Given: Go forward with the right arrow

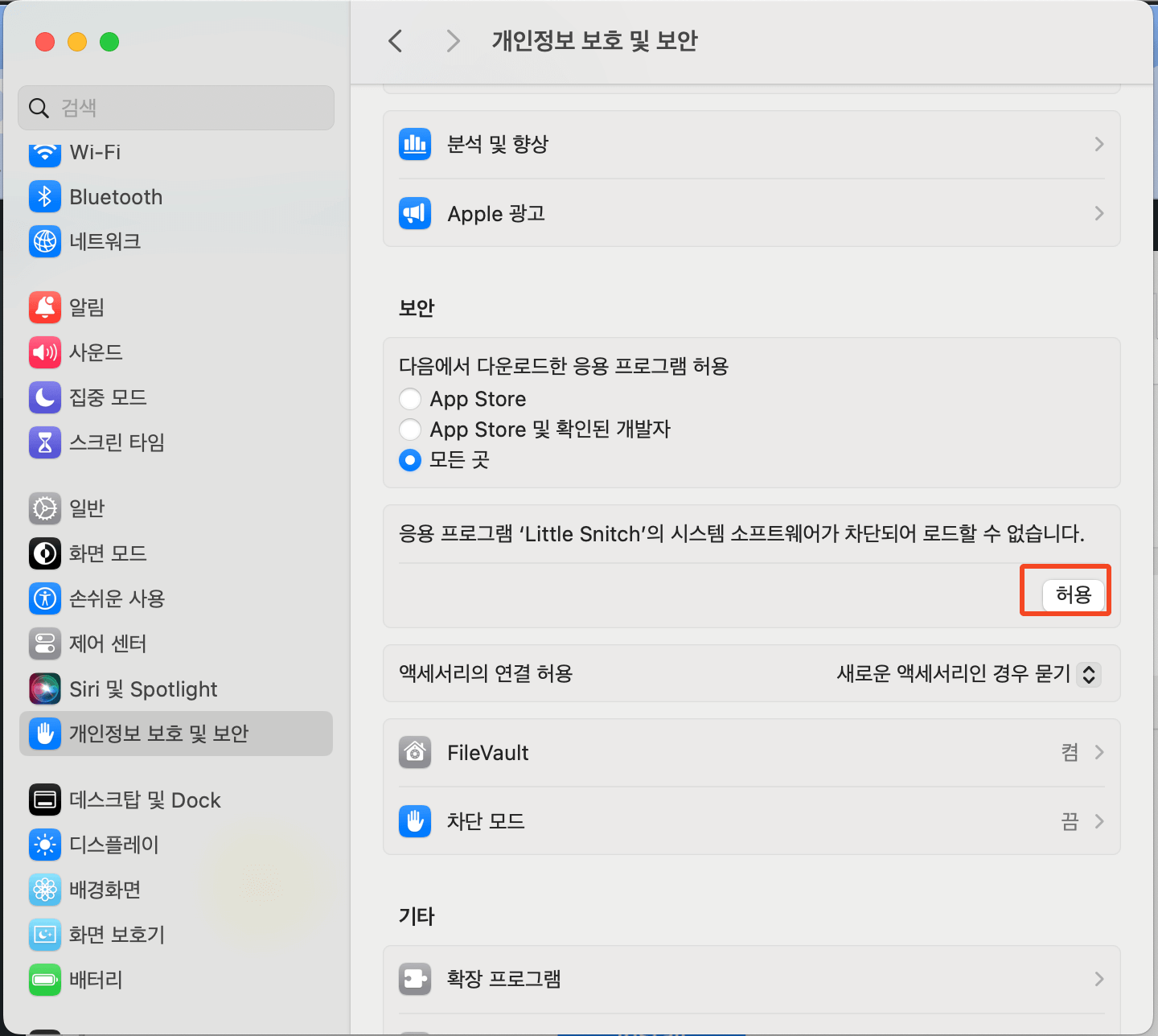Looking at the screenshot, I should coord(454,41).
